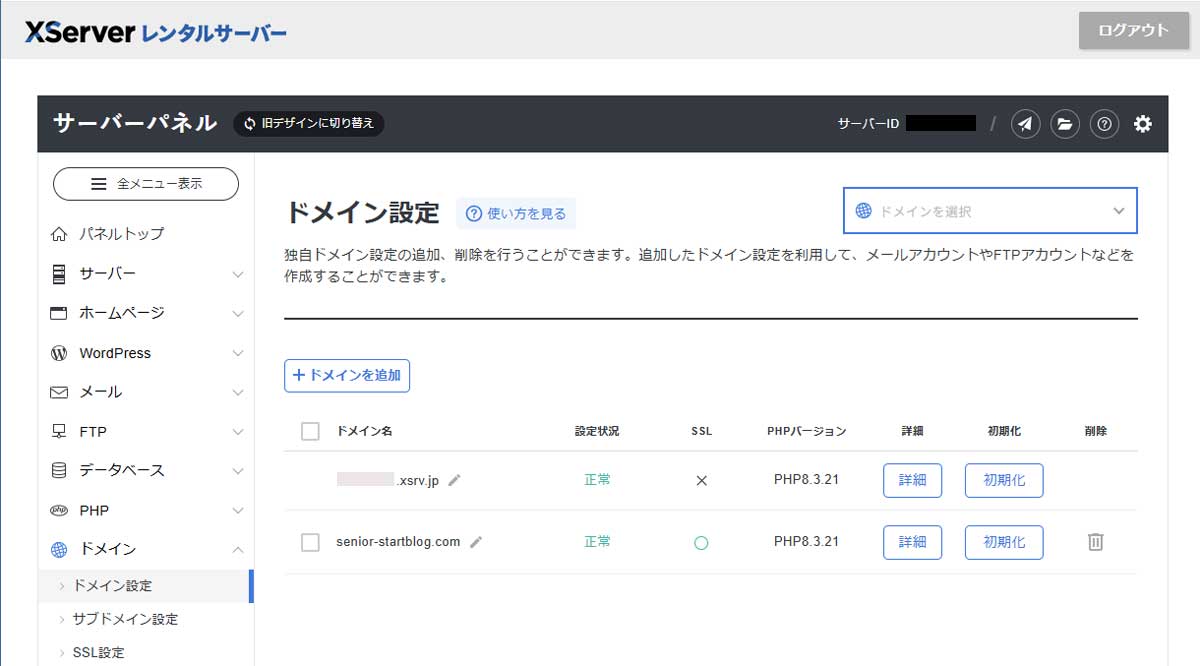Check the checkbox for the xsrv.jp domain
The height and width of the screenshot is (666, 1200).
tap(310, 480)
